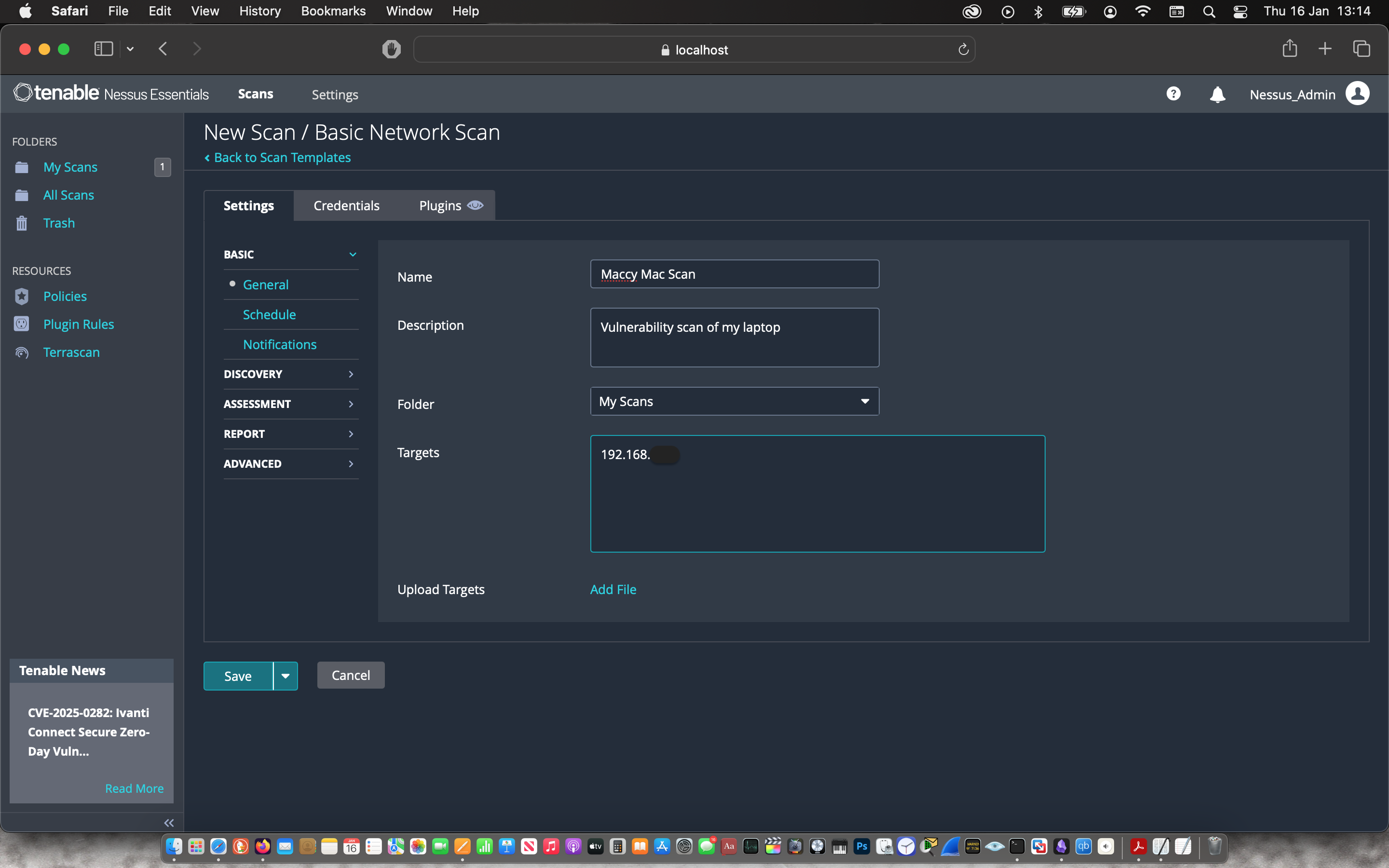Open Plugin Rules icon in the sidebar

tap(22, 325)
